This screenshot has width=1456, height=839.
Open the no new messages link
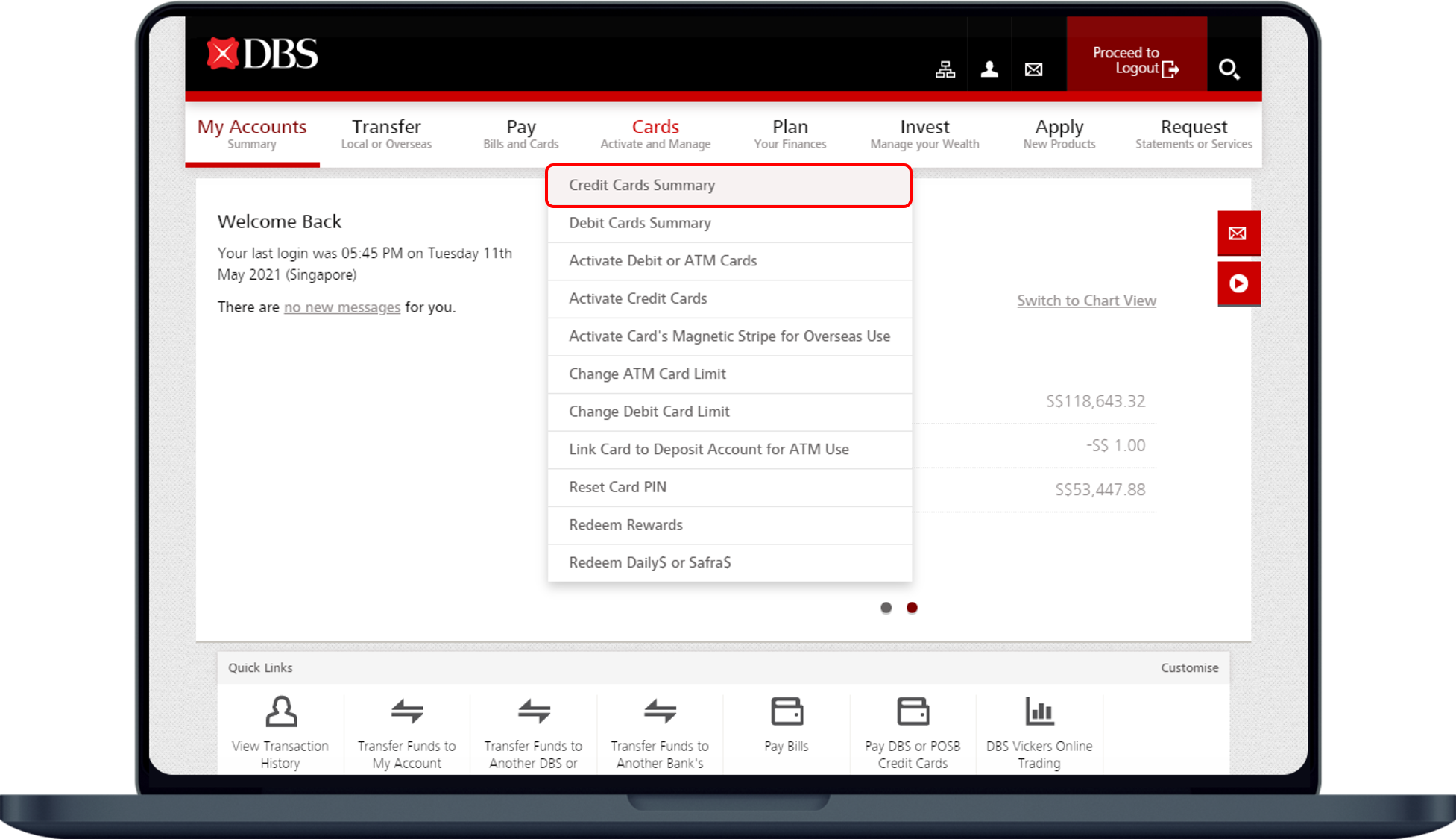[x=341, y=307]
